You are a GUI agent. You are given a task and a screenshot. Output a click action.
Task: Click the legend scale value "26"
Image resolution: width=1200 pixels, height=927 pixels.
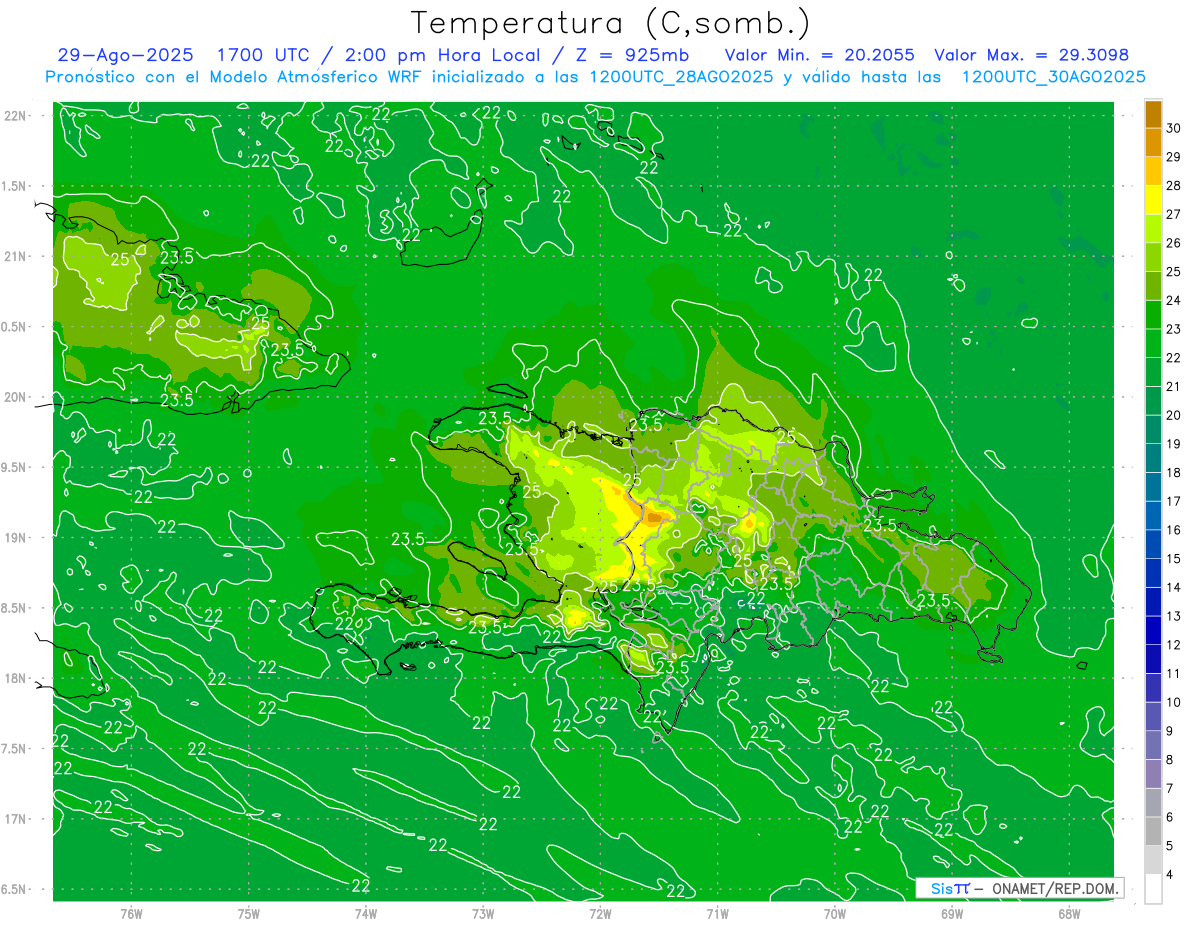(x=1173, y=243)
